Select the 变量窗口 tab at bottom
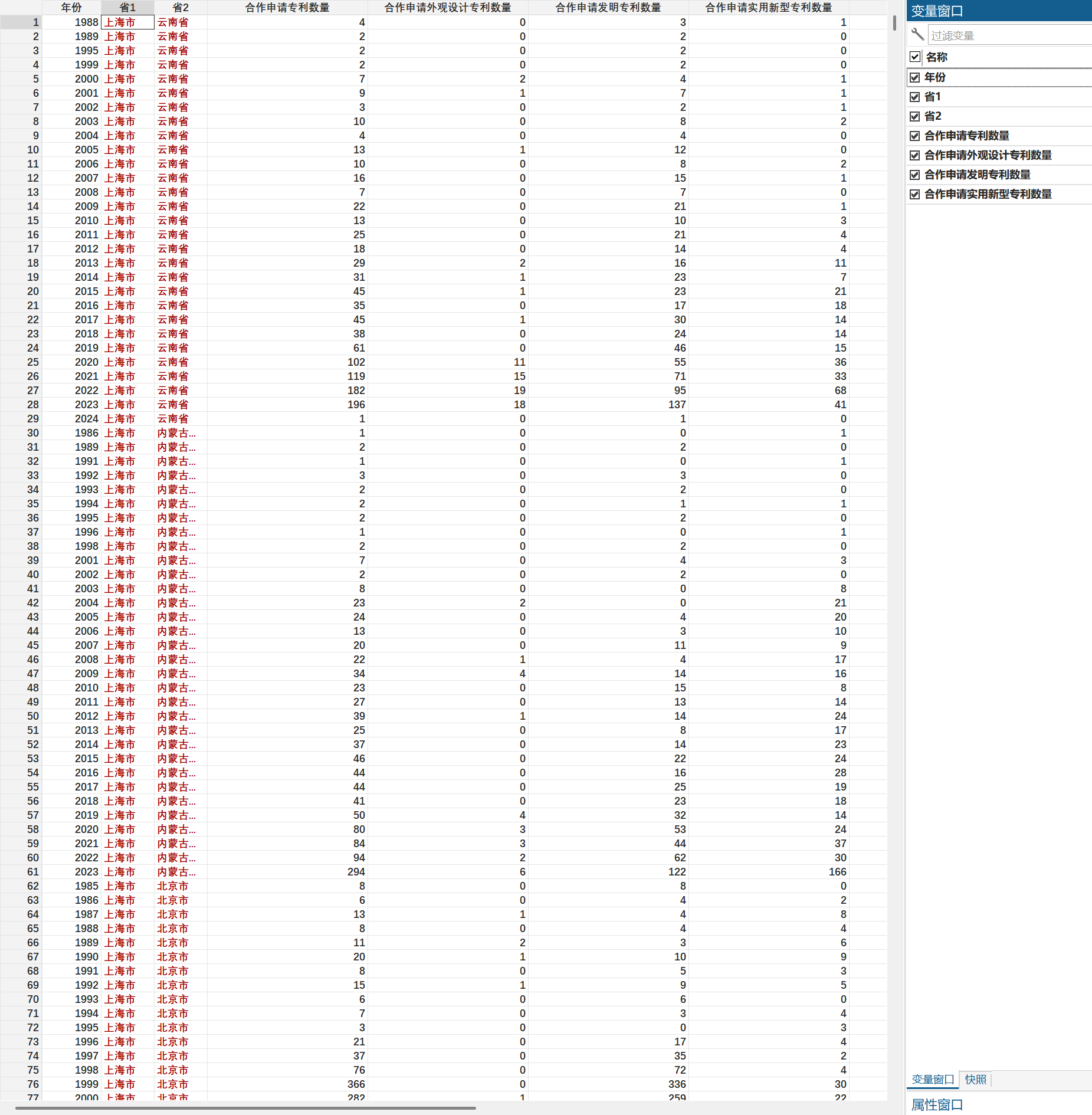Image resolution: width=1092 pixels, height=1115 pixels. (x=933, y=1079)
